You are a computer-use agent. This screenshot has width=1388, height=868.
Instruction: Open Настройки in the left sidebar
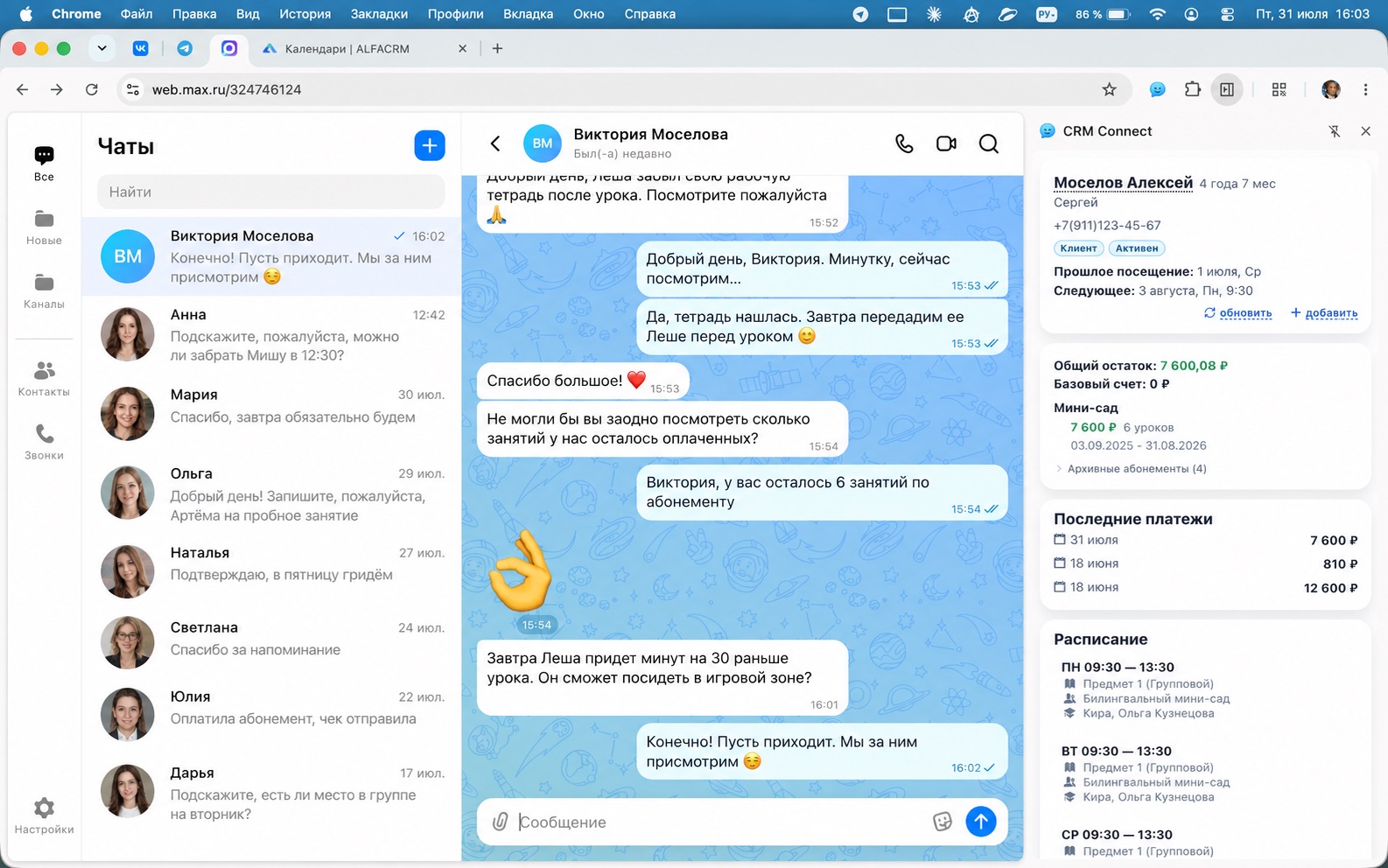(44, 815)
